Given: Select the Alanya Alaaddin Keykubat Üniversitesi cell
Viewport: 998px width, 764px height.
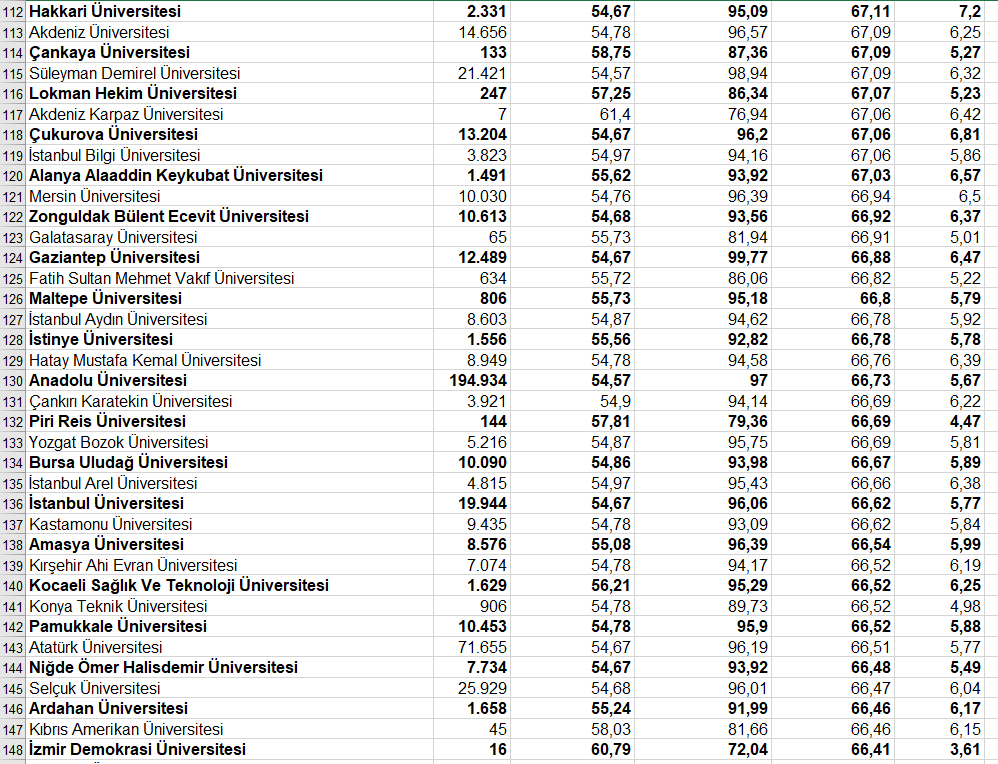Looking at the screenshot, I should coord(229,175).
